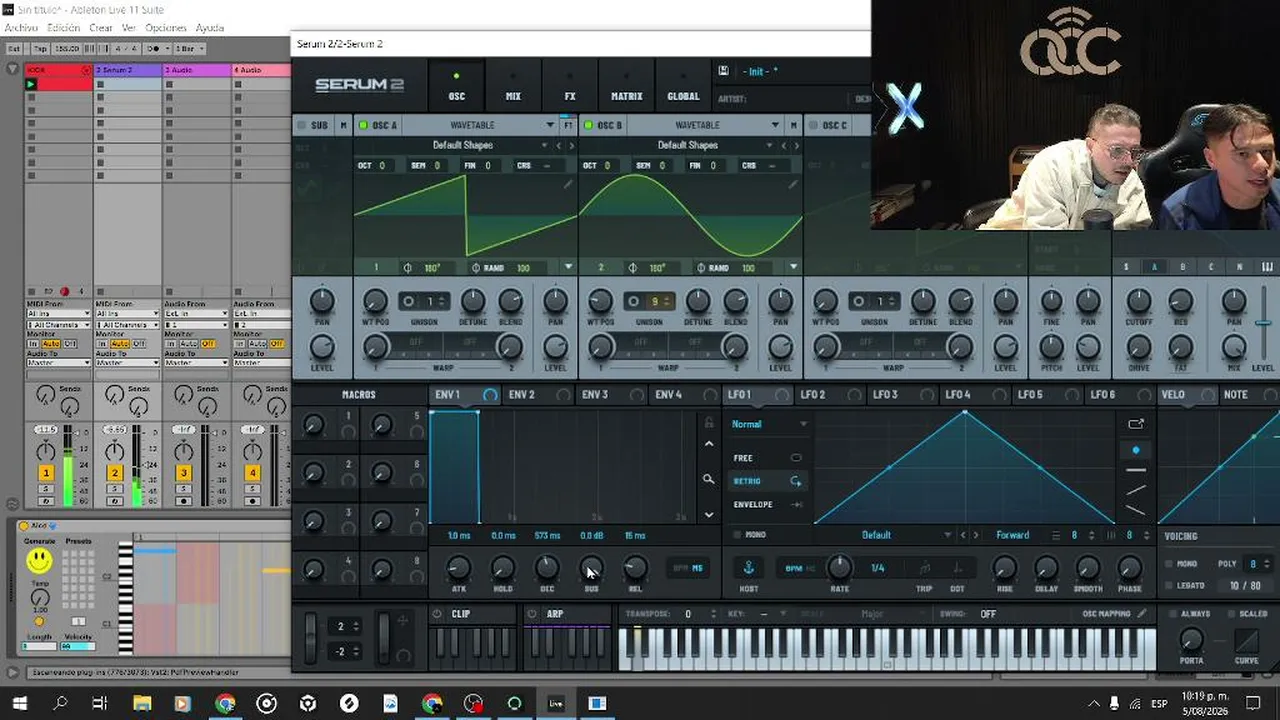Viewport: 1280px width, 720px height.
Task: Open the OSC B type dropdown
Action: [705, 125]
